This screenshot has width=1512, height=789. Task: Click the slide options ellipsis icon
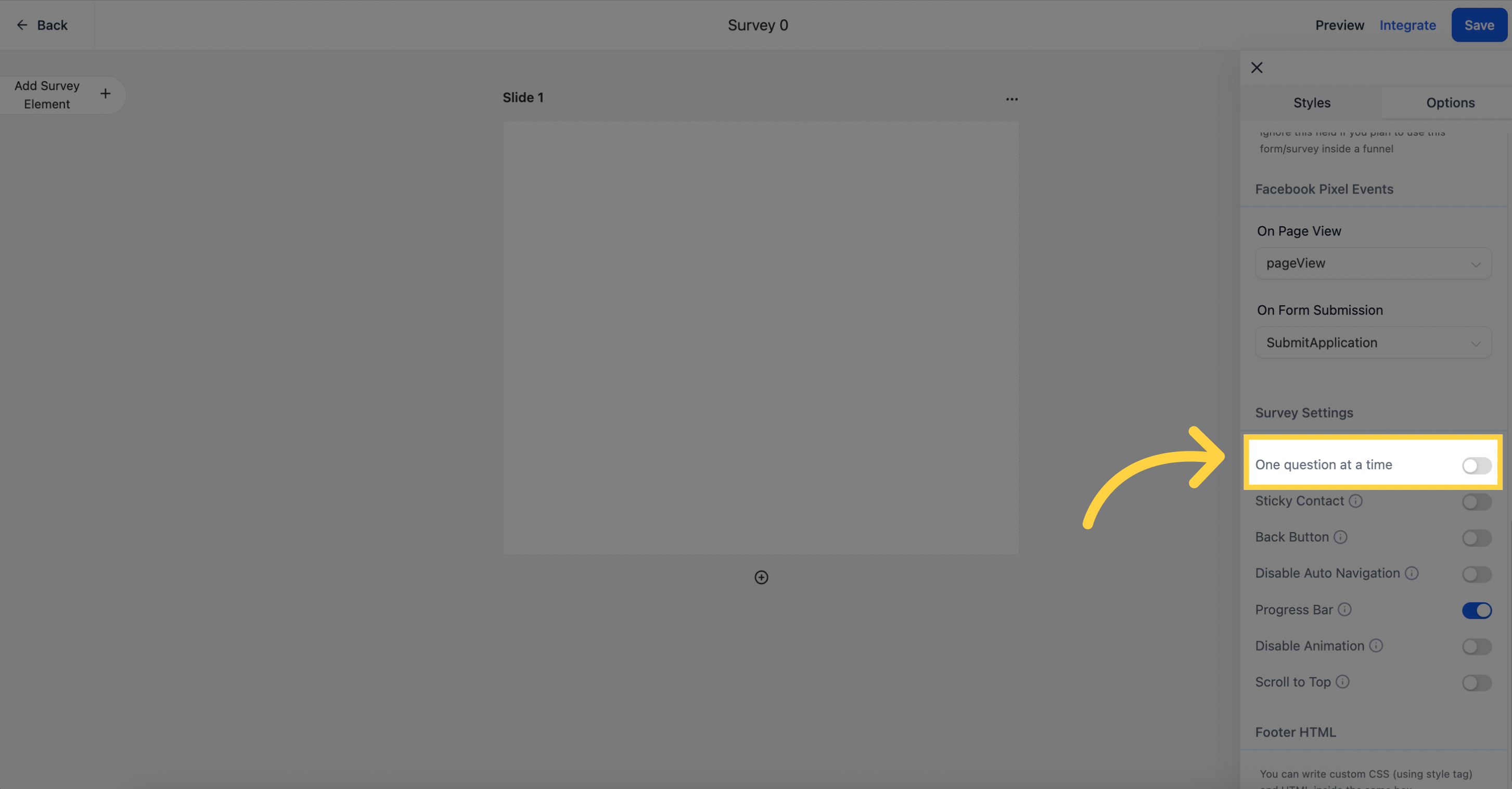[1011, 99]
